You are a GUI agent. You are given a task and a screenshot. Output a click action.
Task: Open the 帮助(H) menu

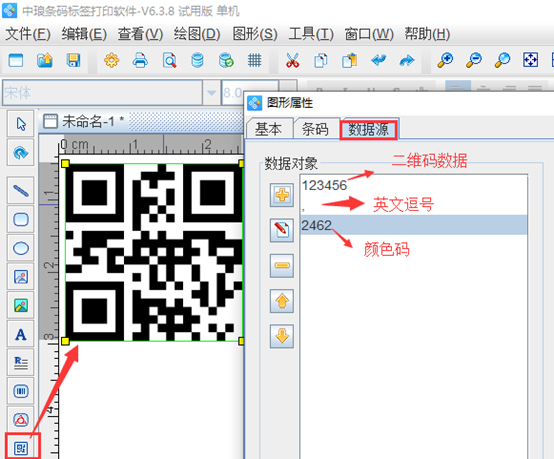427,34
